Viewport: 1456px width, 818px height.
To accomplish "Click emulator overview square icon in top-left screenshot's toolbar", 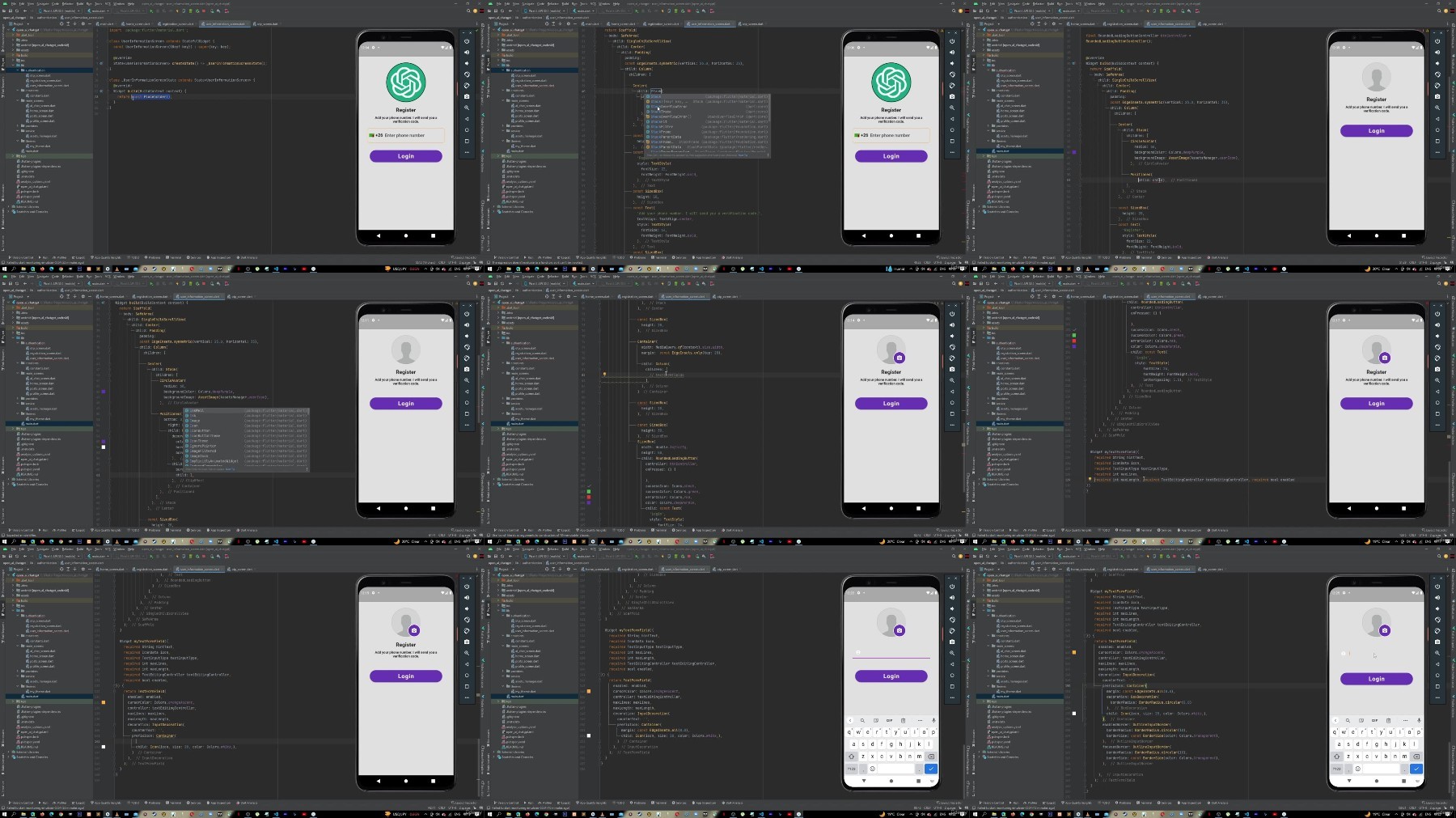I will (x=467, y=141).
